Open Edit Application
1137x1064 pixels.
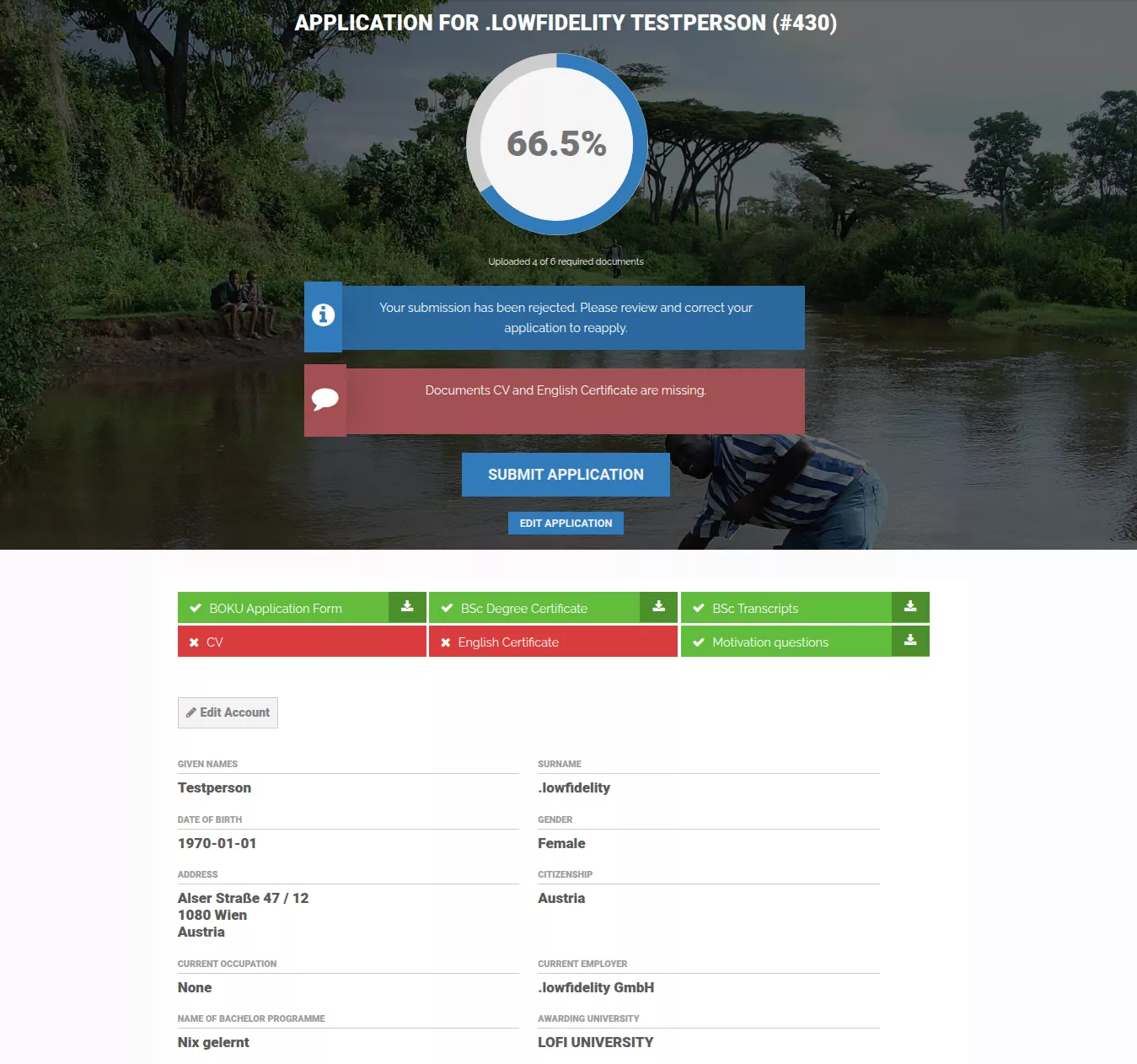566,523
